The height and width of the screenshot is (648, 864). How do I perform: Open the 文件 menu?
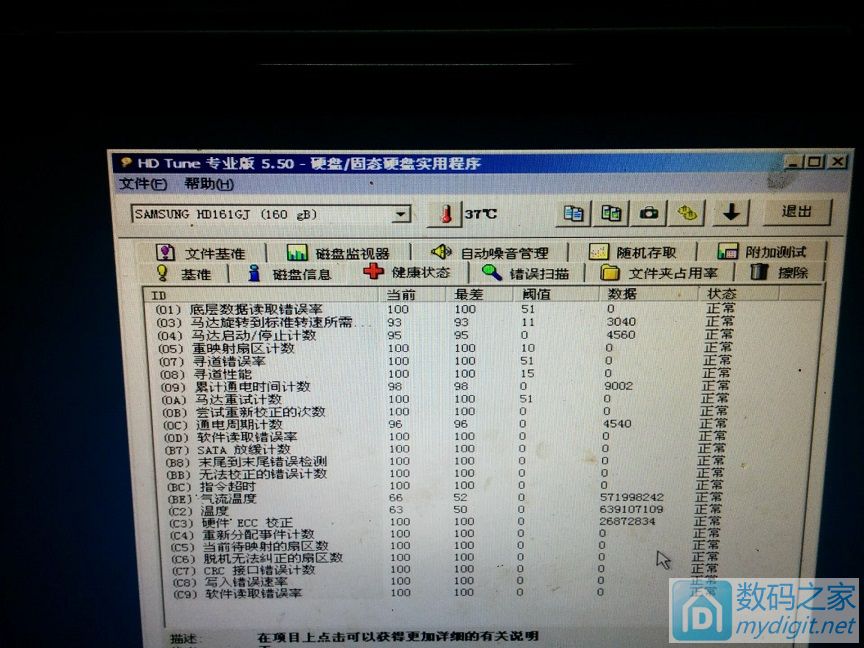(x=142, y=184)
